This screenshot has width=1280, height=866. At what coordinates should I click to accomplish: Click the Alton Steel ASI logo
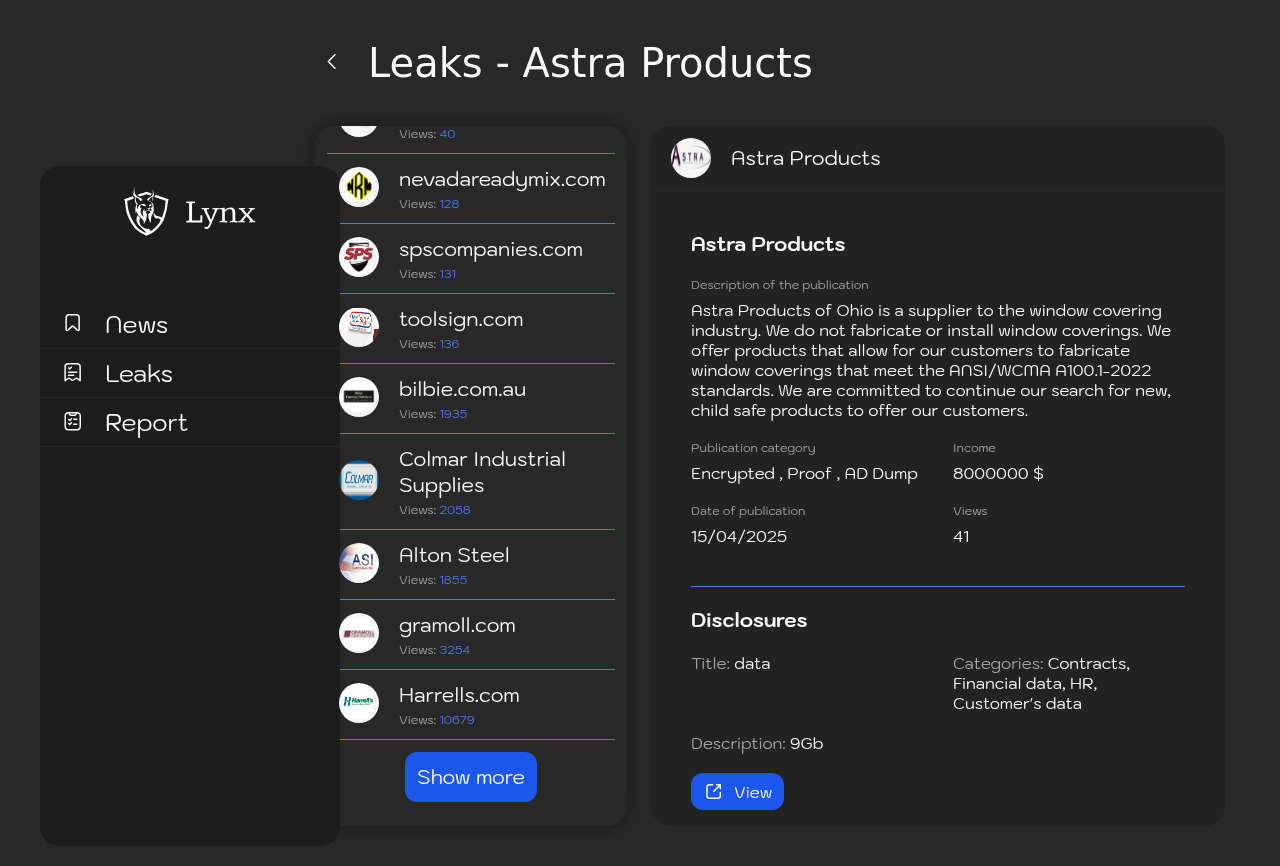point(359,563)
